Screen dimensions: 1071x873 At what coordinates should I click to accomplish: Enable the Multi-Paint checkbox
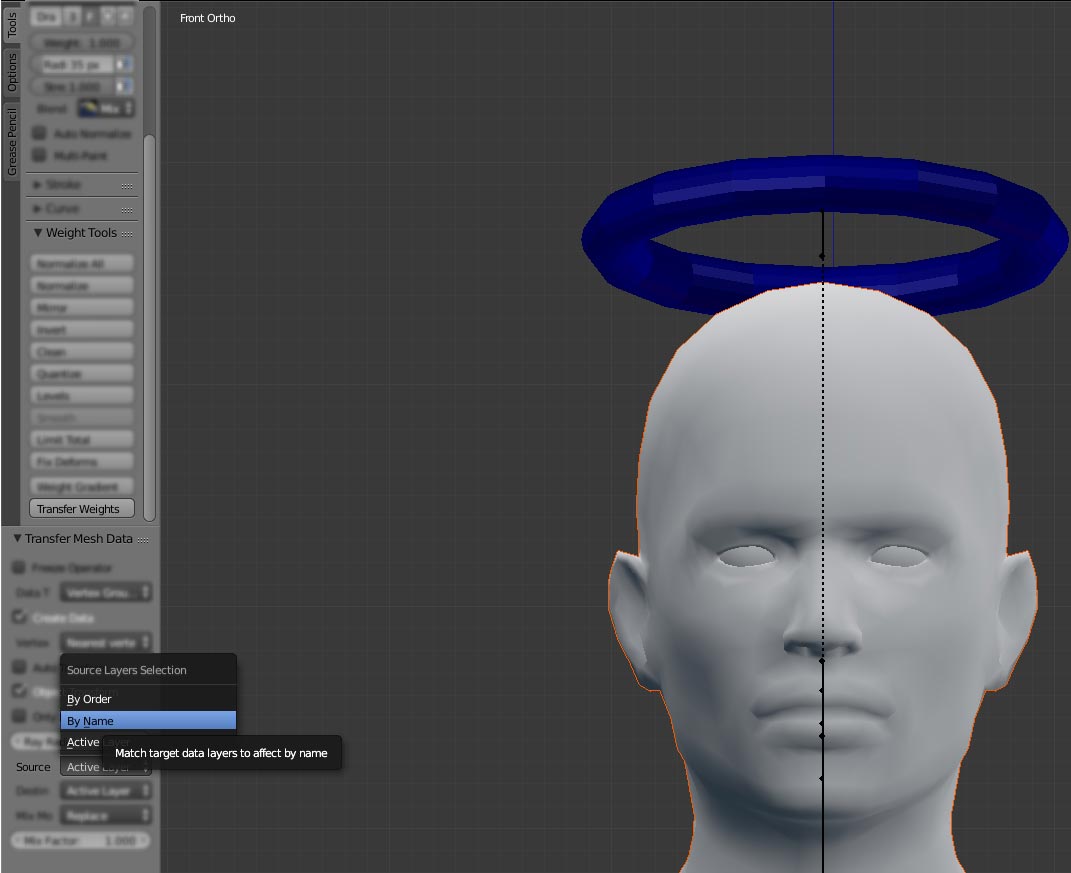point(40,156)
